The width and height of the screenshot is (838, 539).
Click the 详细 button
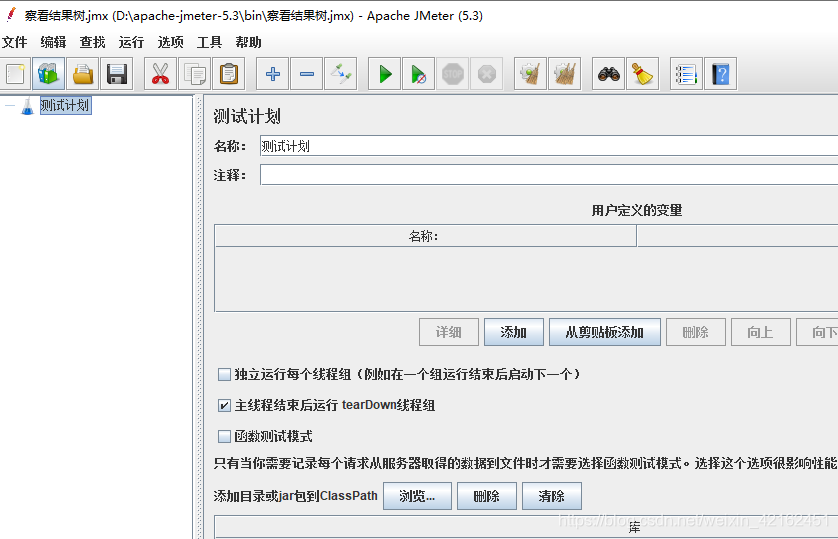pyautogui.click(x=448, y=332)
